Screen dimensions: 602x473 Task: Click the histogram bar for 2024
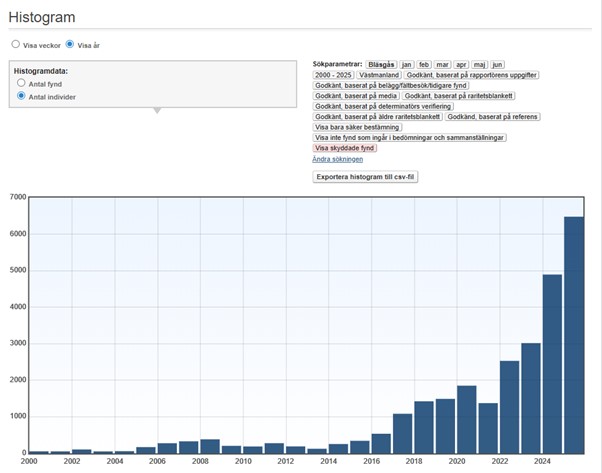click(x=552, y=364)
